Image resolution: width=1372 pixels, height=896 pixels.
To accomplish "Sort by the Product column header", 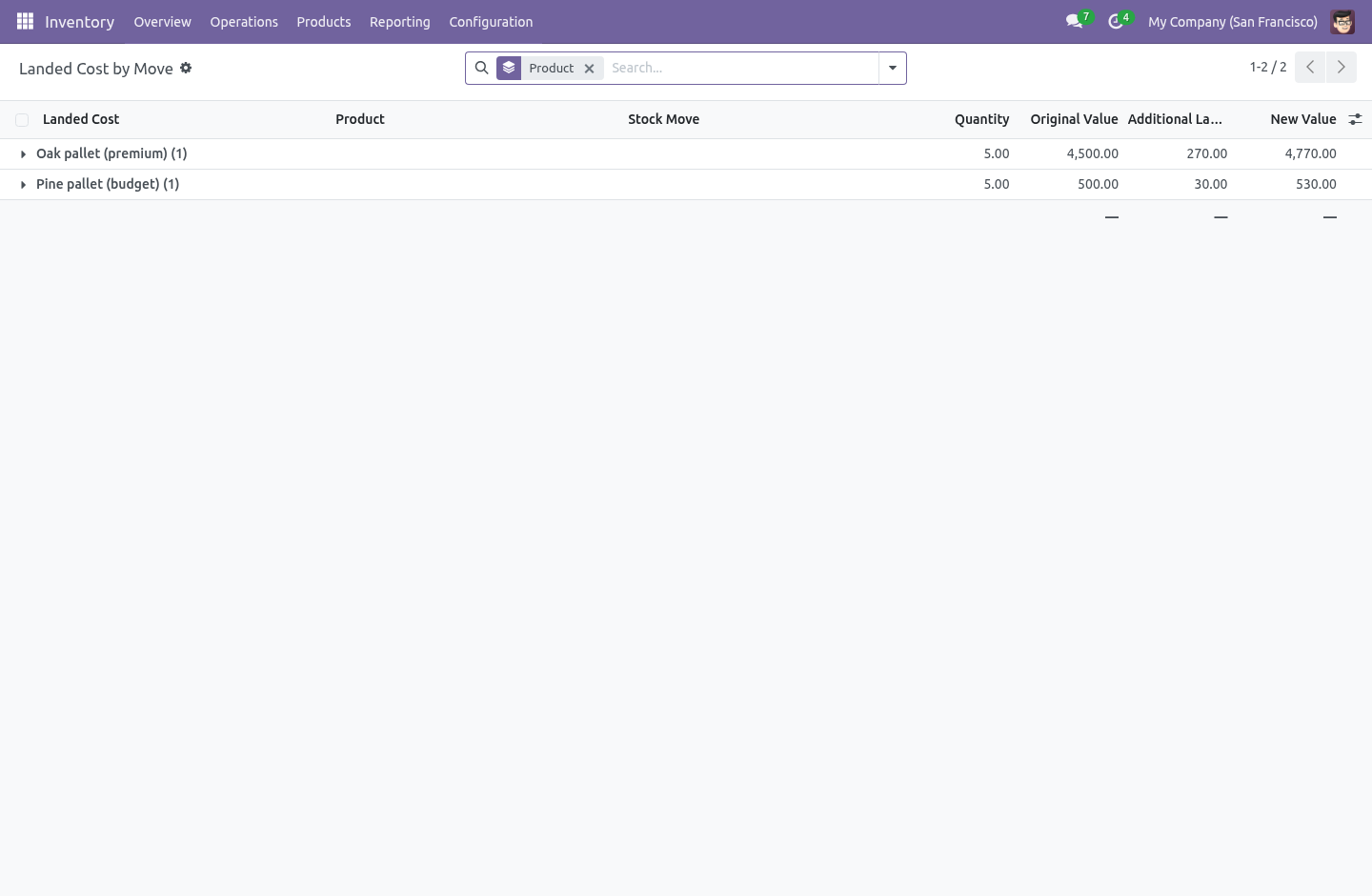I will point(360,119).
